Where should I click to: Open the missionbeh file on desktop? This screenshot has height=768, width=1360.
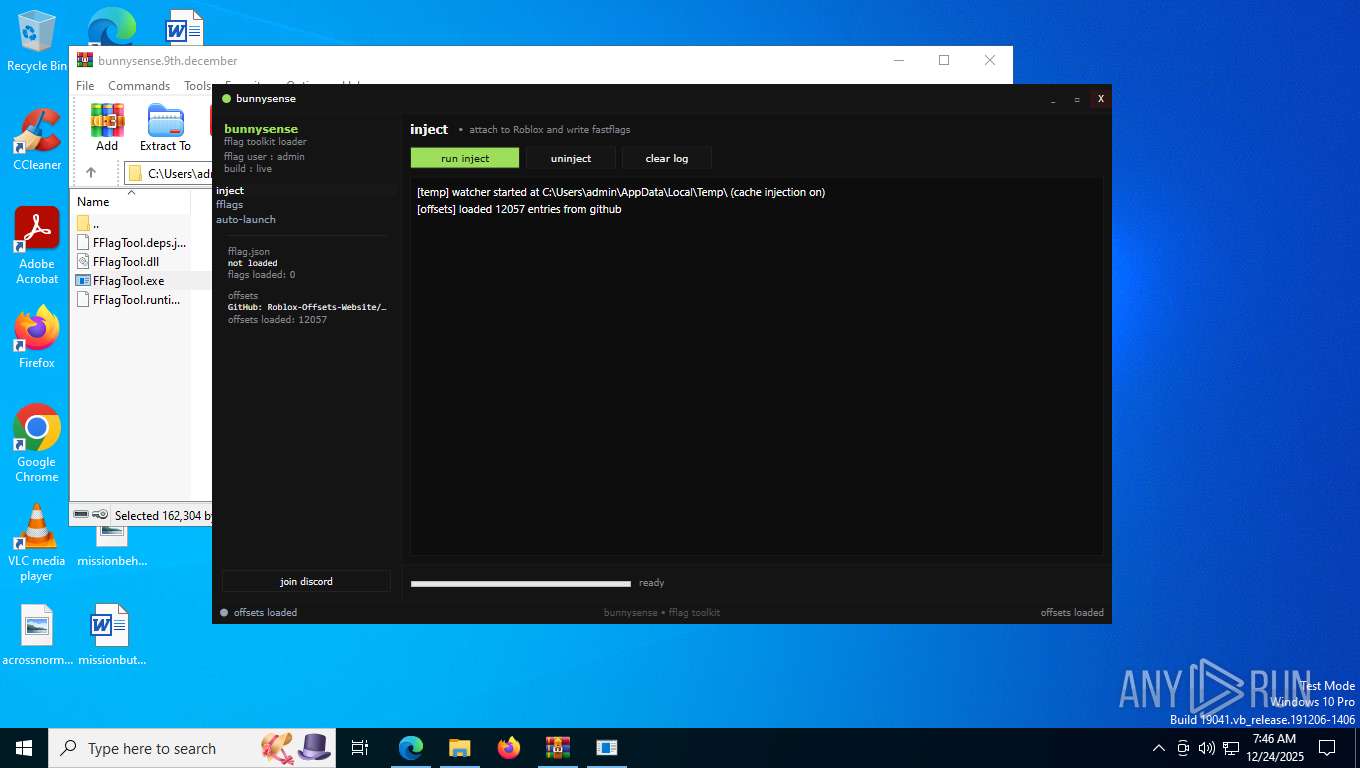[111, 545]
